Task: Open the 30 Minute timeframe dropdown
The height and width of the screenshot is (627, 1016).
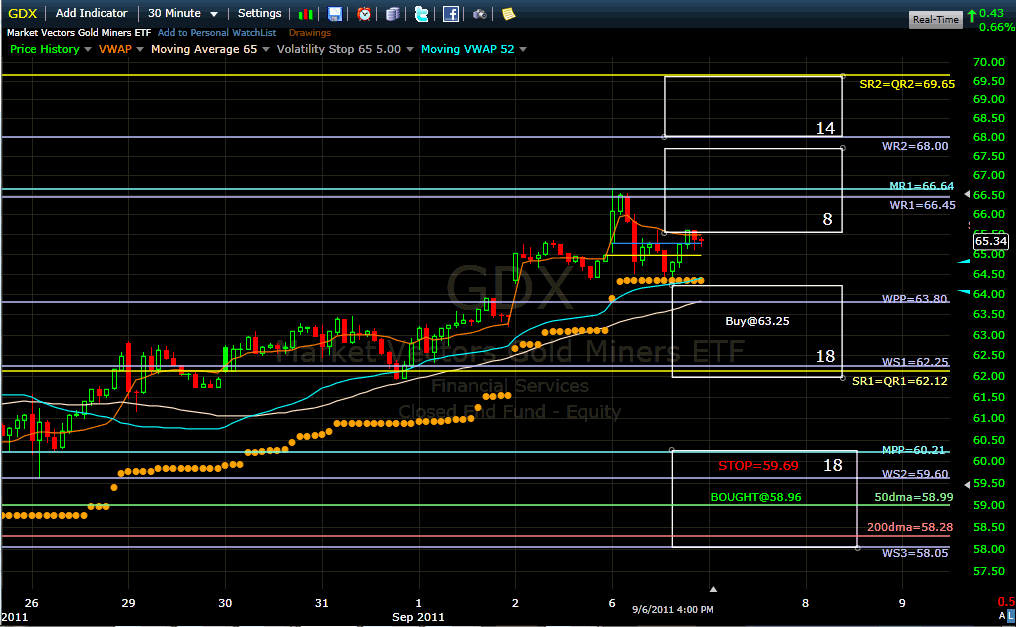Action: 183,14
